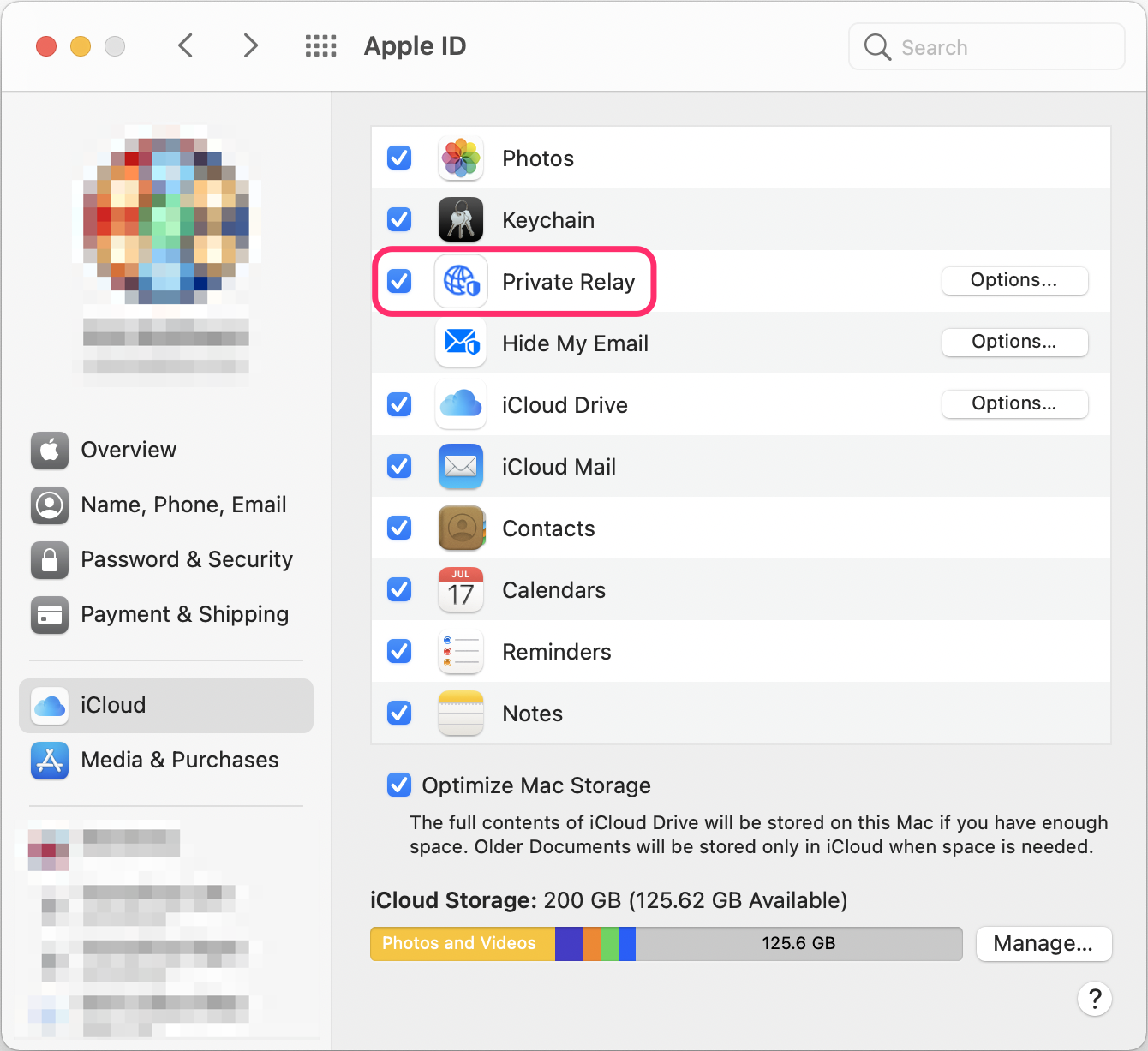Click the Apple ID window title
The image size is (1148, 1051).
[416, 46]
